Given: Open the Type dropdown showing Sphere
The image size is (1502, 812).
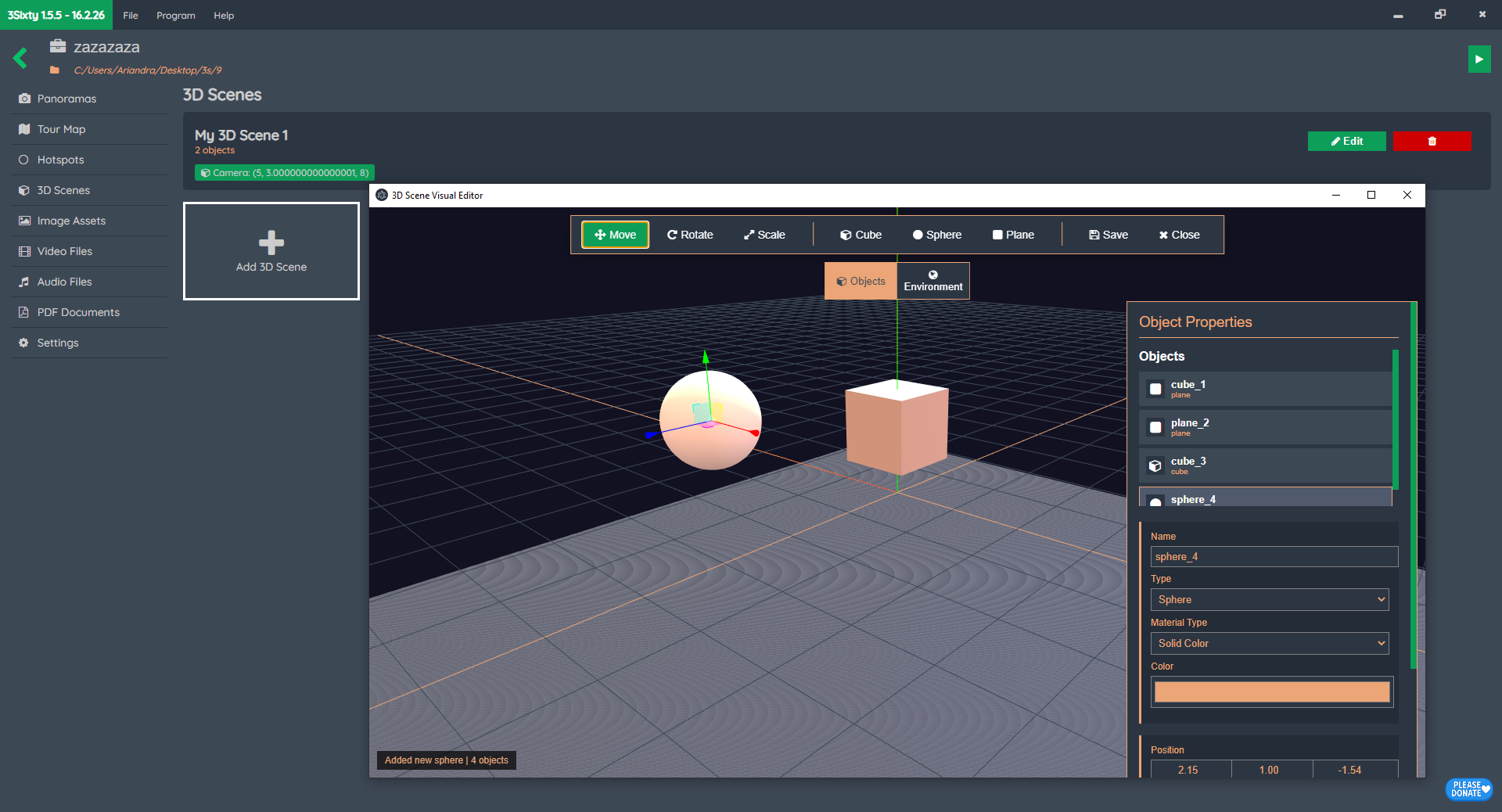Looking at the screenshot, I should 1269,600.
